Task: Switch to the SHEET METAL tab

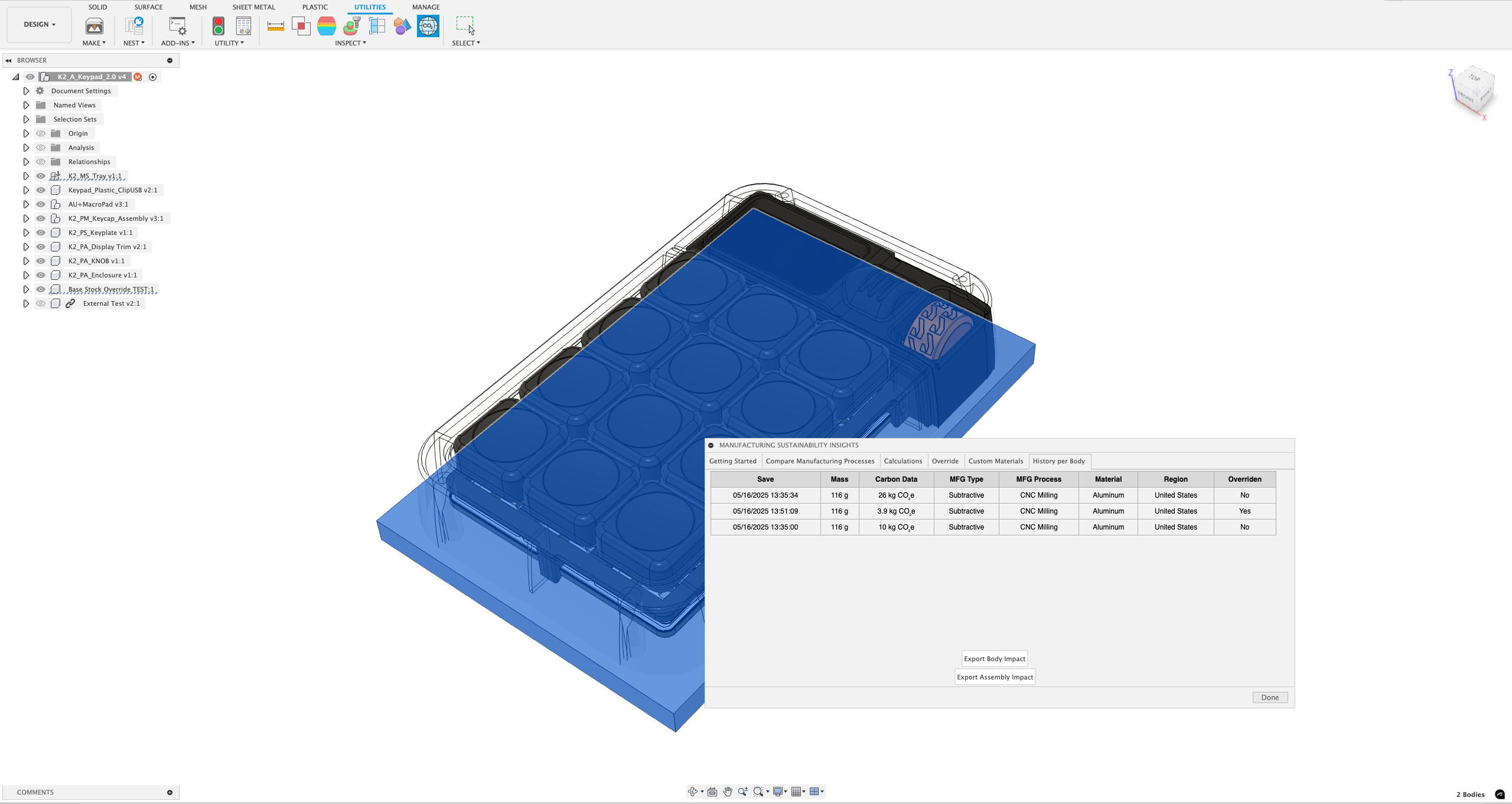Action: click(253, 7)
